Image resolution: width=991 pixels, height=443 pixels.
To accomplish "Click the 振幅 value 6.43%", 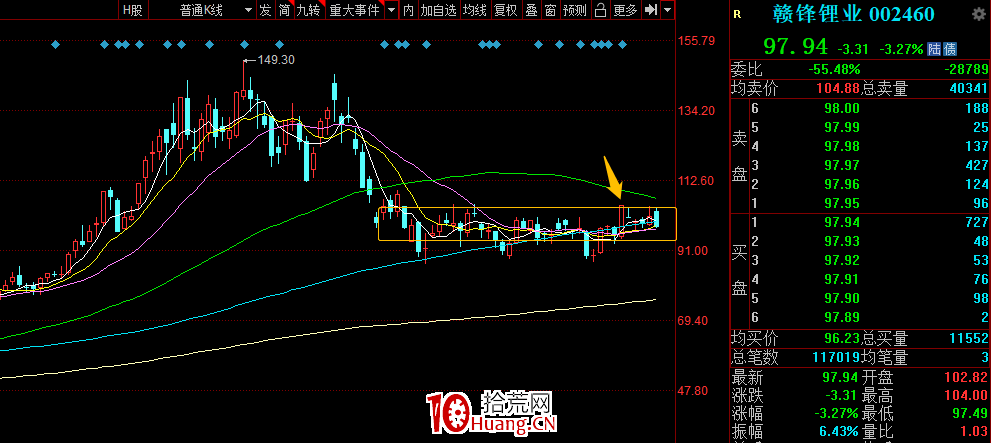I will 839,432.
